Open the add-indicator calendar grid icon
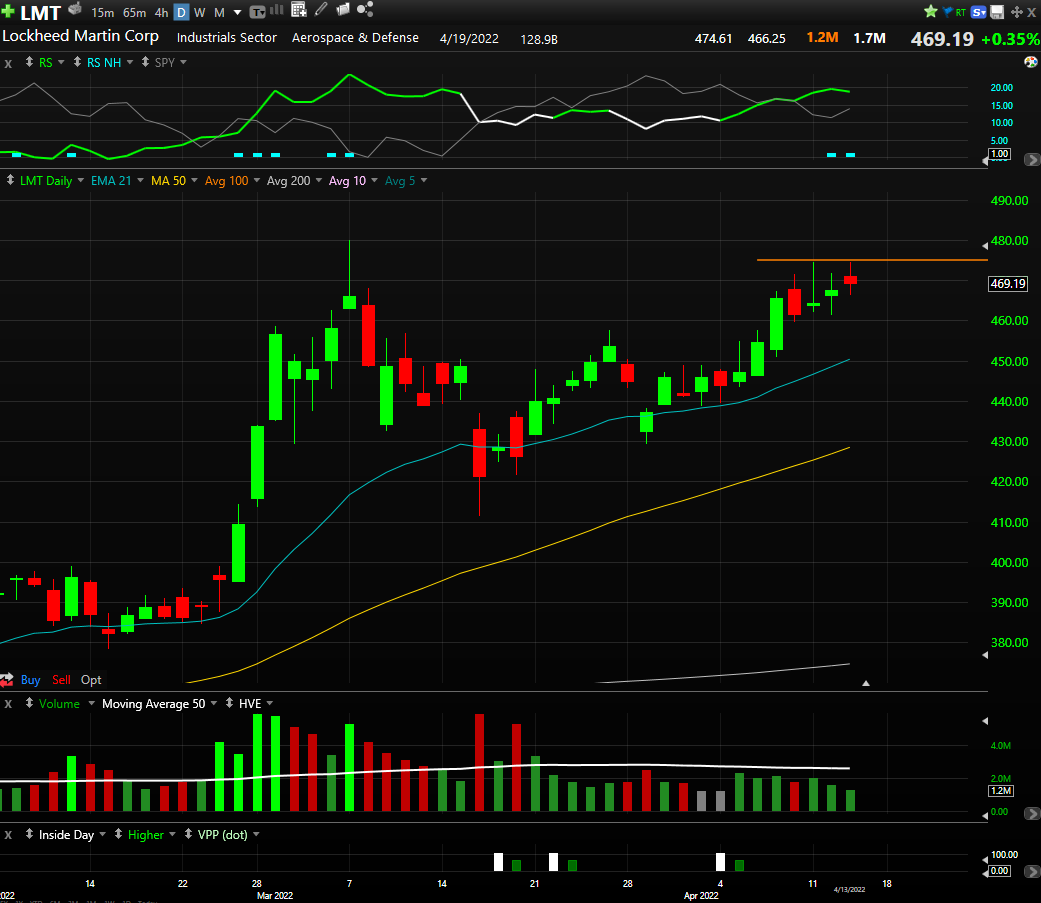 coord(299,9)
